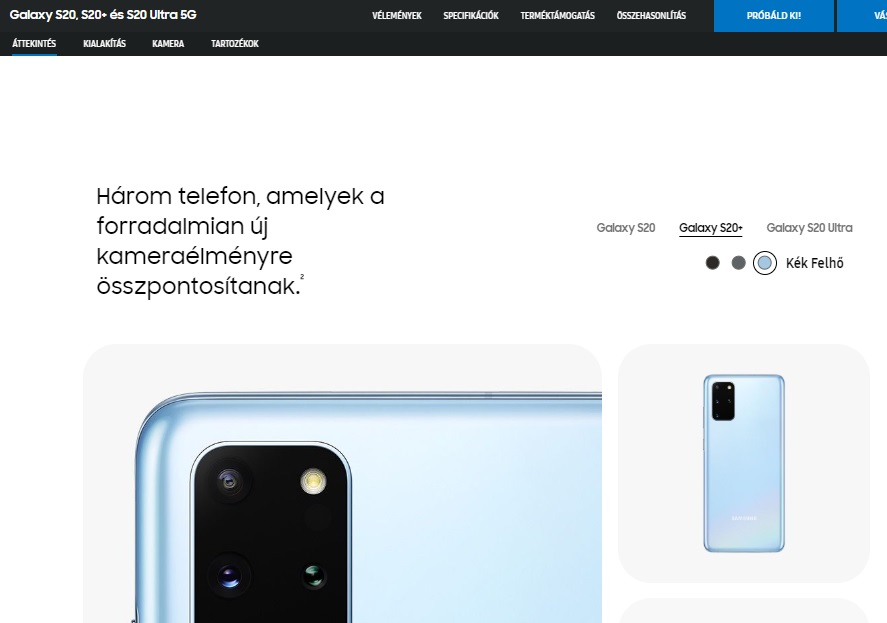Viewport: 887px width, 623px height.
Task: Open TERMÉKTÁMOGATÁS support link
Action: [x=557, y=16]
